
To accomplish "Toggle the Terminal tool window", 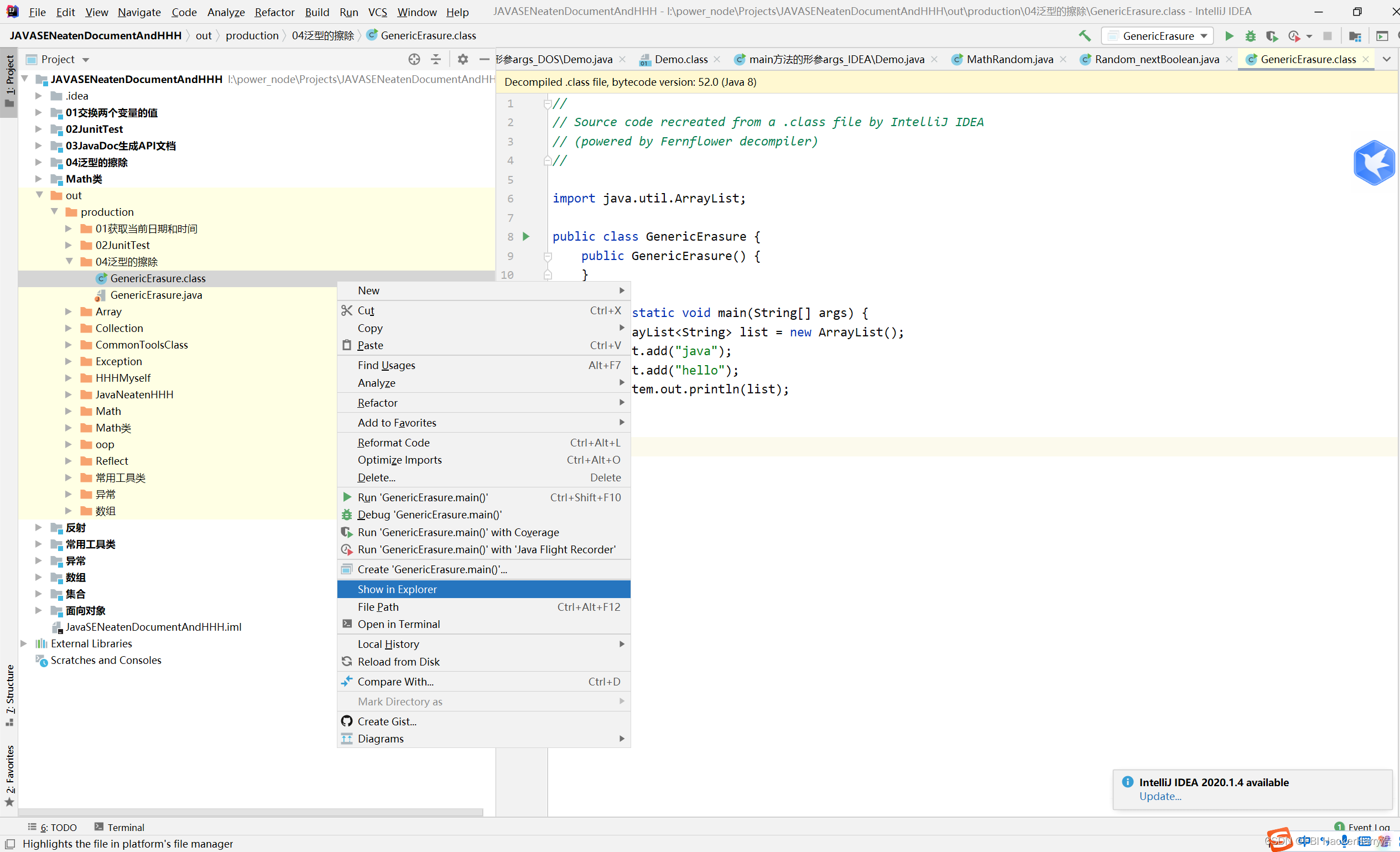I will (119, 827).
